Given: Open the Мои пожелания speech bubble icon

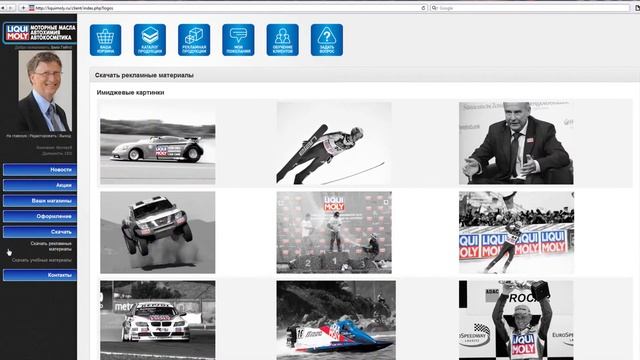Looking at the screenshot, I should point(238,40).
